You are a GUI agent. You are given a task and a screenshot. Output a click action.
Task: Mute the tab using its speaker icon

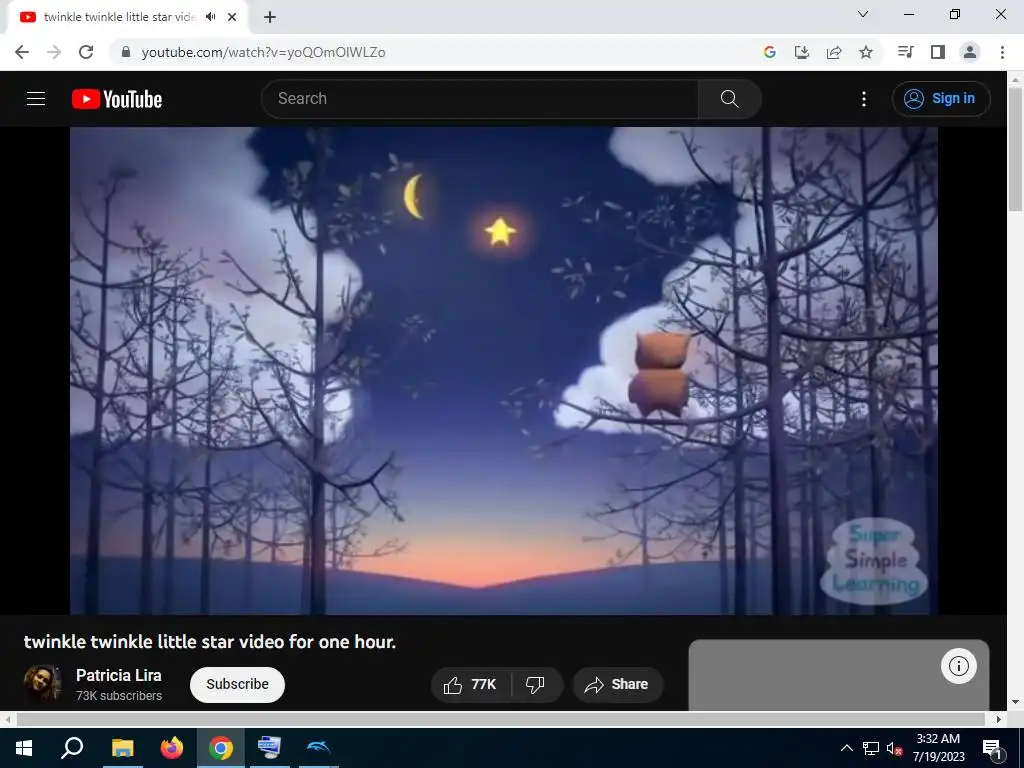210,17
